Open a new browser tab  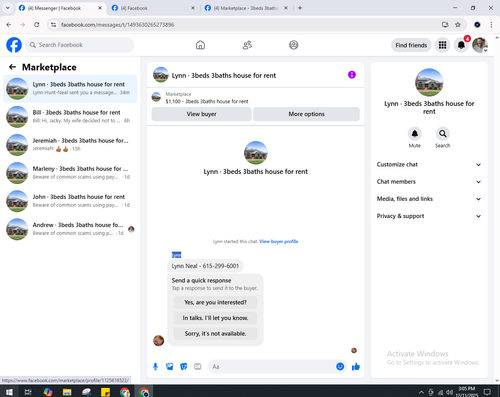pyautogui.click(x=300, y=8)
